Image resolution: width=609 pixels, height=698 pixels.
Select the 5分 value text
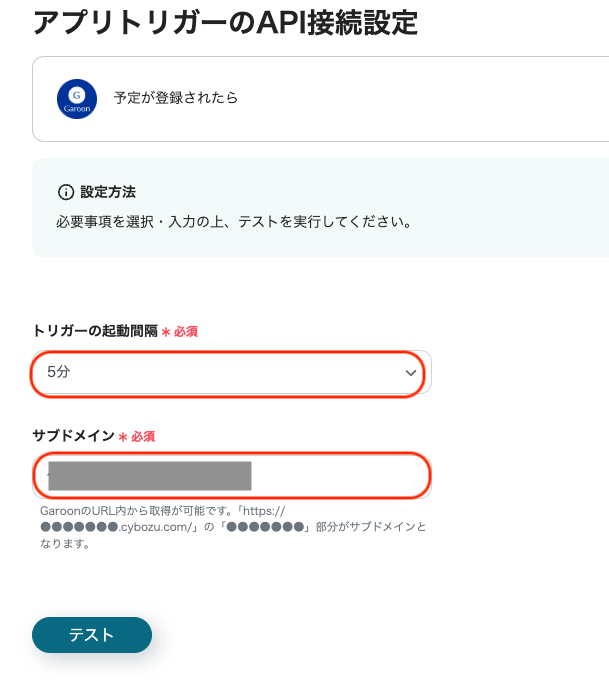(59, 372)
